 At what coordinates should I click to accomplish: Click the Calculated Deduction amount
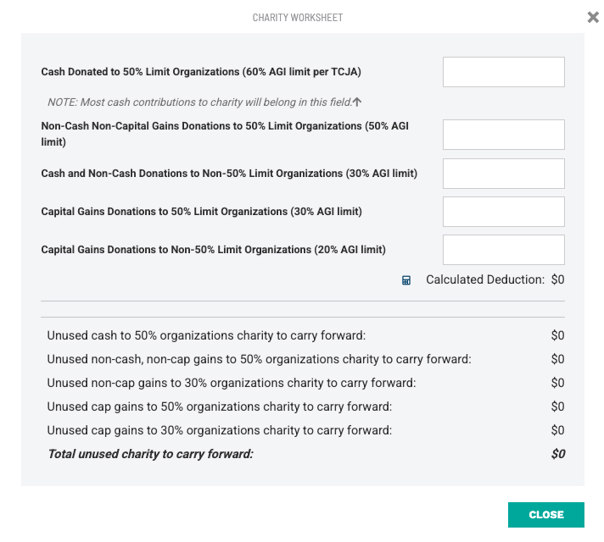point(557,280)
